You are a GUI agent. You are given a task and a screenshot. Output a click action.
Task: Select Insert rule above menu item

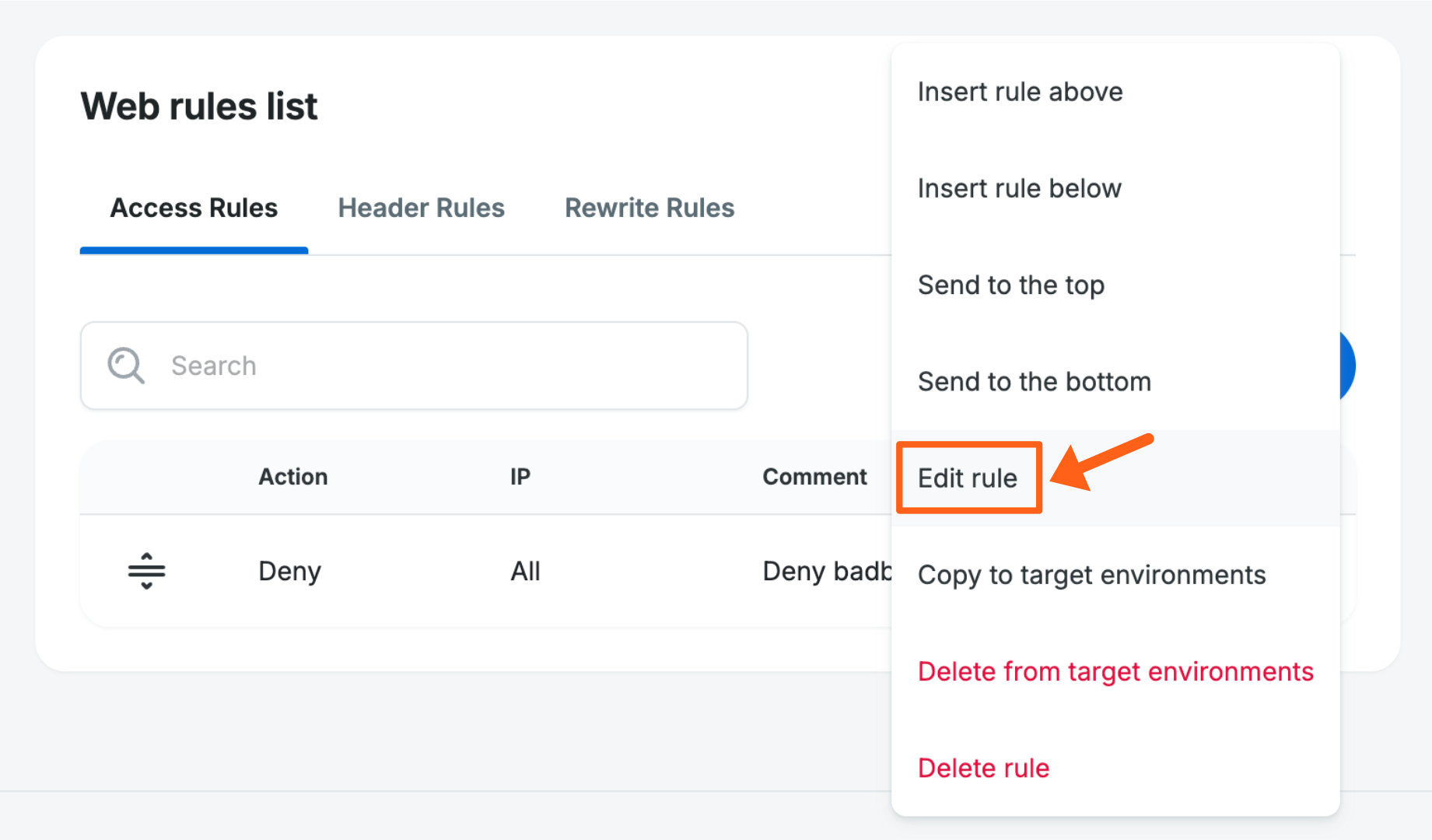tap(1020, 92)
